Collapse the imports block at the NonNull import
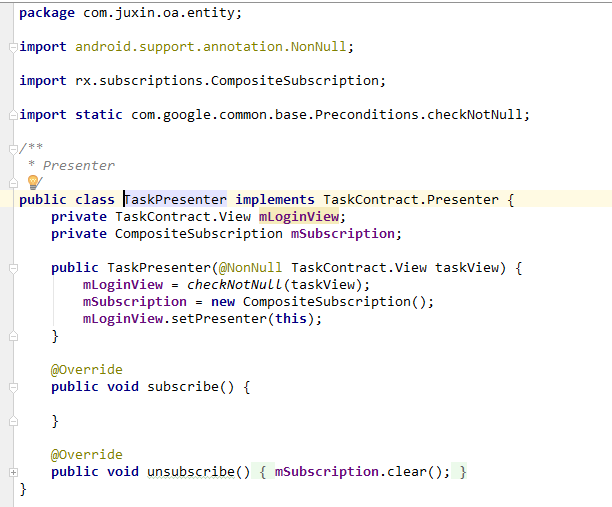 [x=13, y=48]
